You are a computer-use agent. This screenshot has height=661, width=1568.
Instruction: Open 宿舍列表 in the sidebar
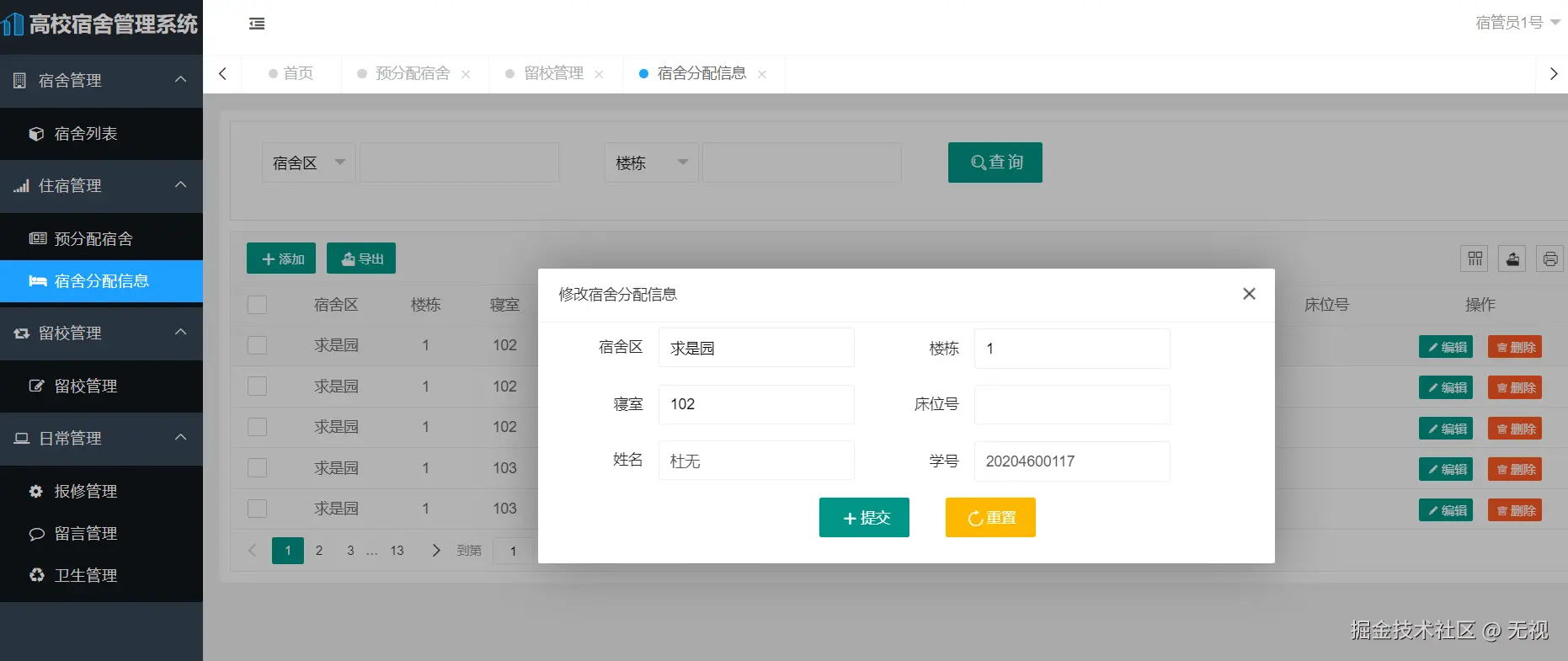click(101, 134)
